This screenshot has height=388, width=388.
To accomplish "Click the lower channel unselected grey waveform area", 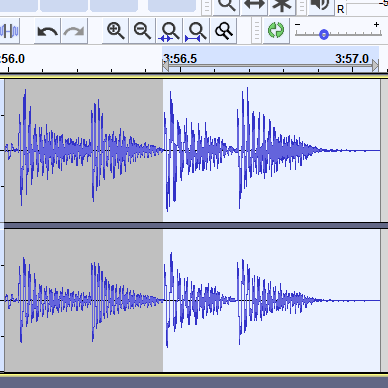I will coord(83,300).
